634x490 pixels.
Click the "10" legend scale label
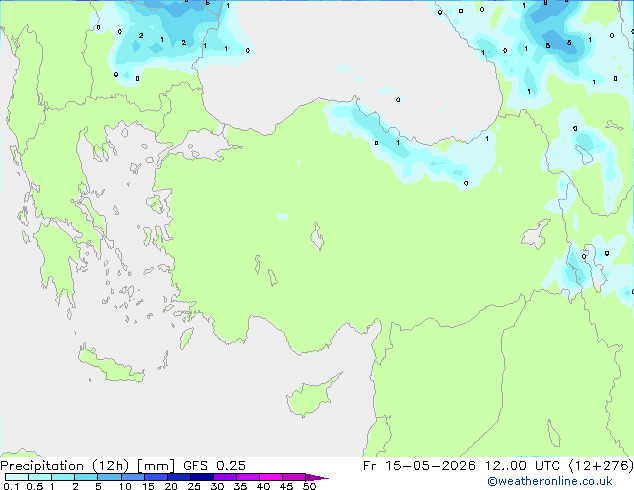pyautogui.click(x=125, y=486)
